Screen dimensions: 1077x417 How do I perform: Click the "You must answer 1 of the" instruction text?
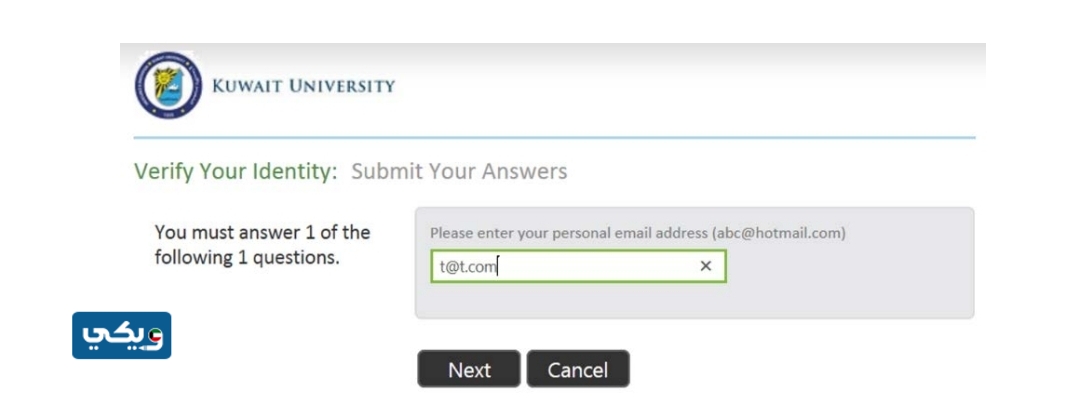point(262,233)
